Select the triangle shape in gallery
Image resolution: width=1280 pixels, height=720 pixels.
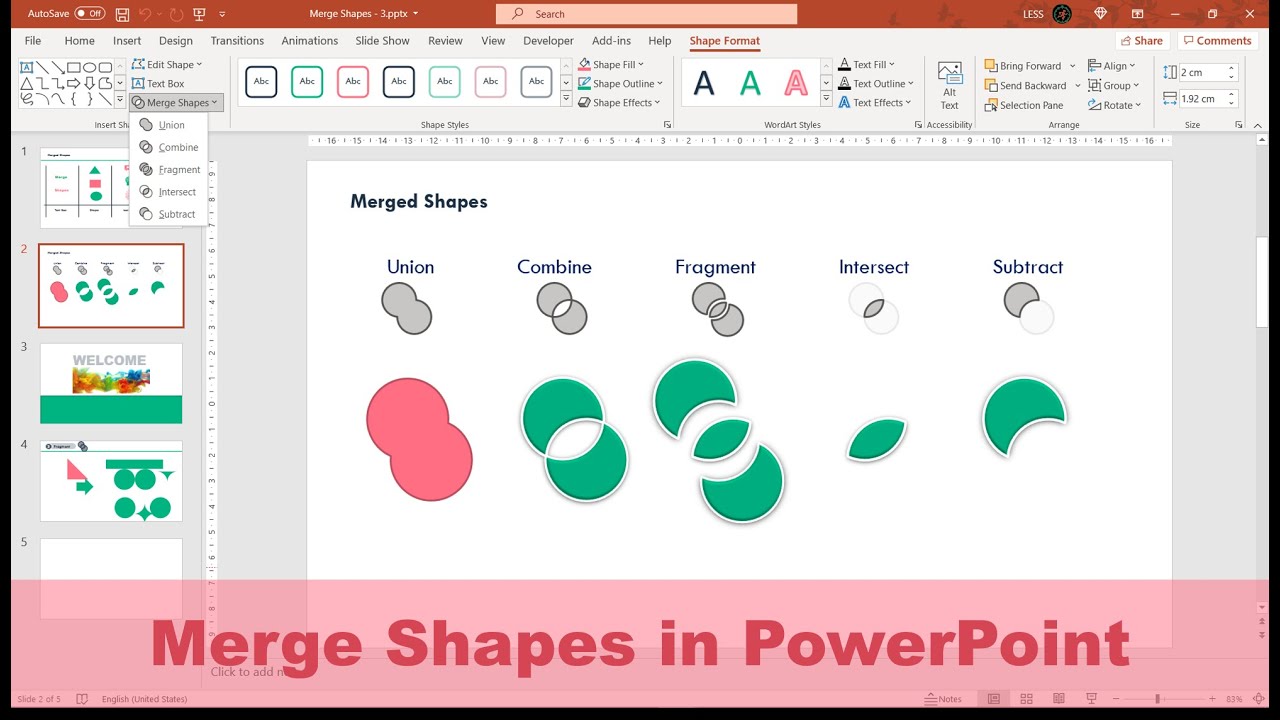coord(27,83)
